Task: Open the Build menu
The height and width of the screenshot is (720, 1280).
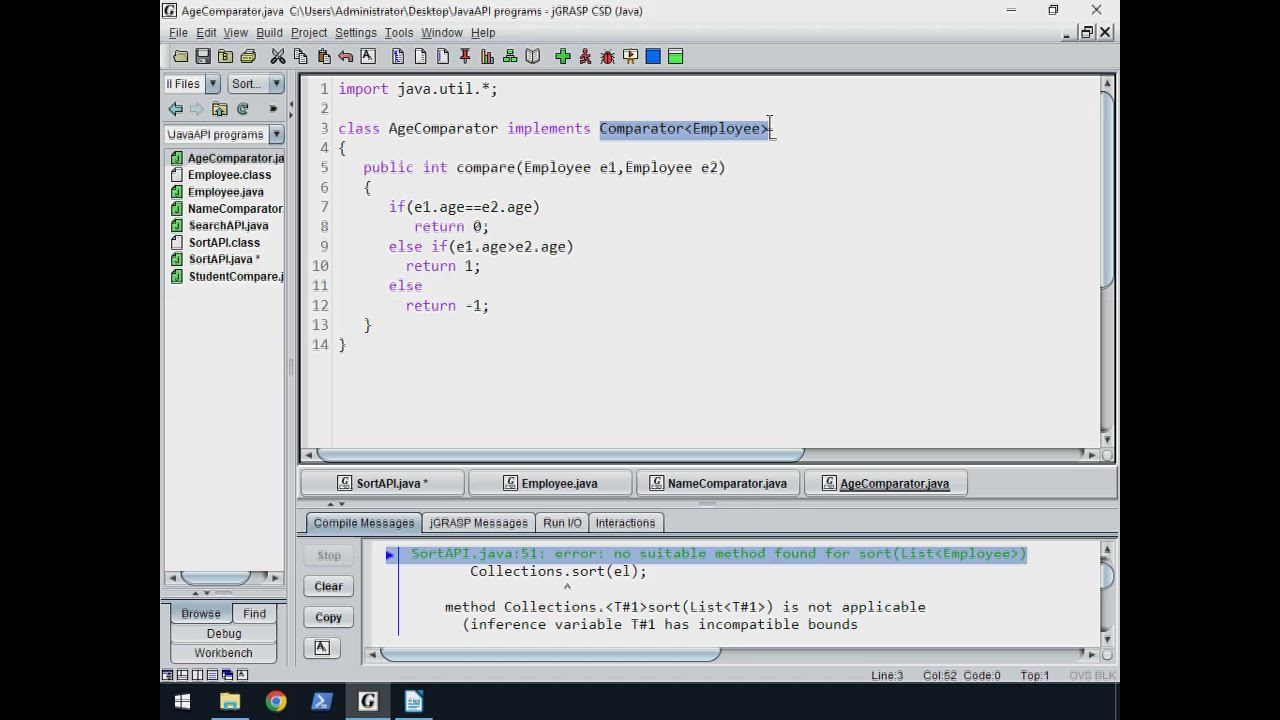Action: coord(269,32)
